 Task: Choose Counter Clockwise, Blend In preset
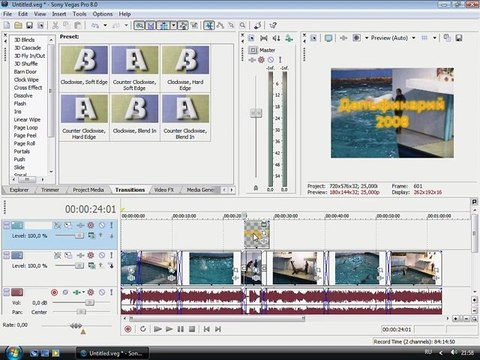185,117
